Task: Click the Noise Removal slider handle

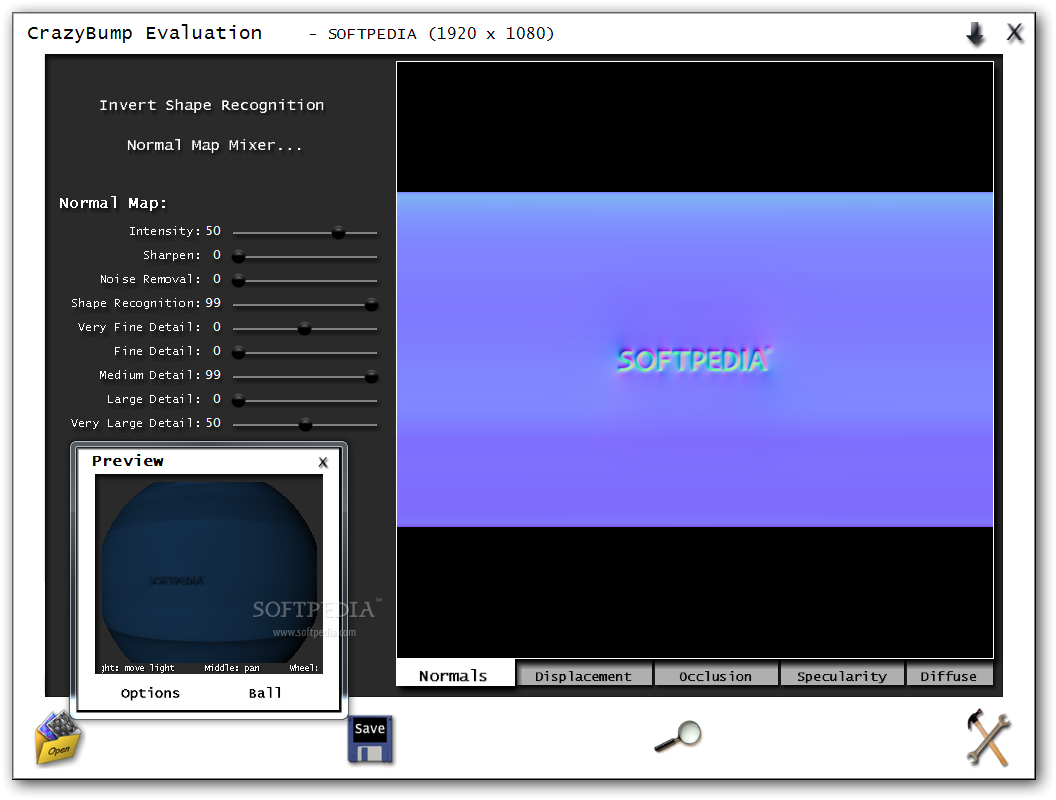Action: click(238, 281)
